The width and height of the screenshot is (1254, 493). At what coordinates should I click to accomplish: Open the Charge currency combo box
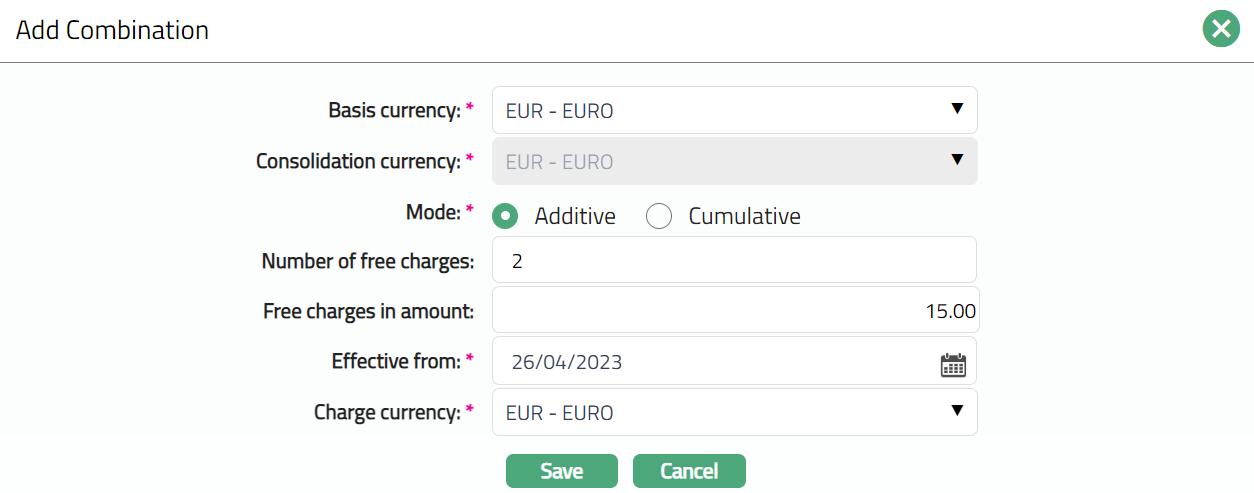(x=720, y=412)
